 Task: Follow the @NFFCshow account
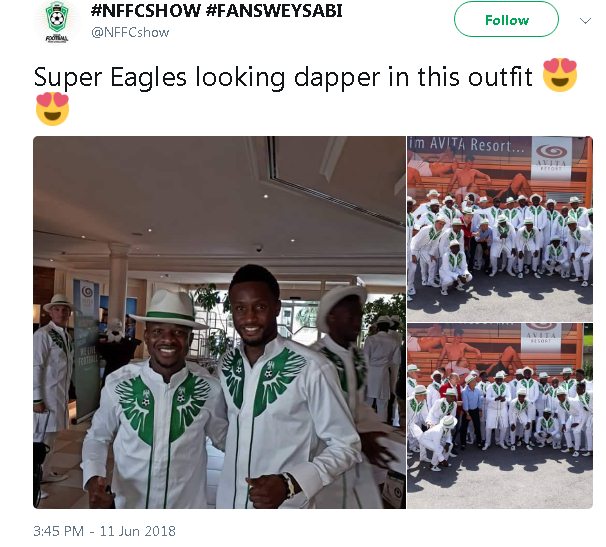tap(506, 19)
